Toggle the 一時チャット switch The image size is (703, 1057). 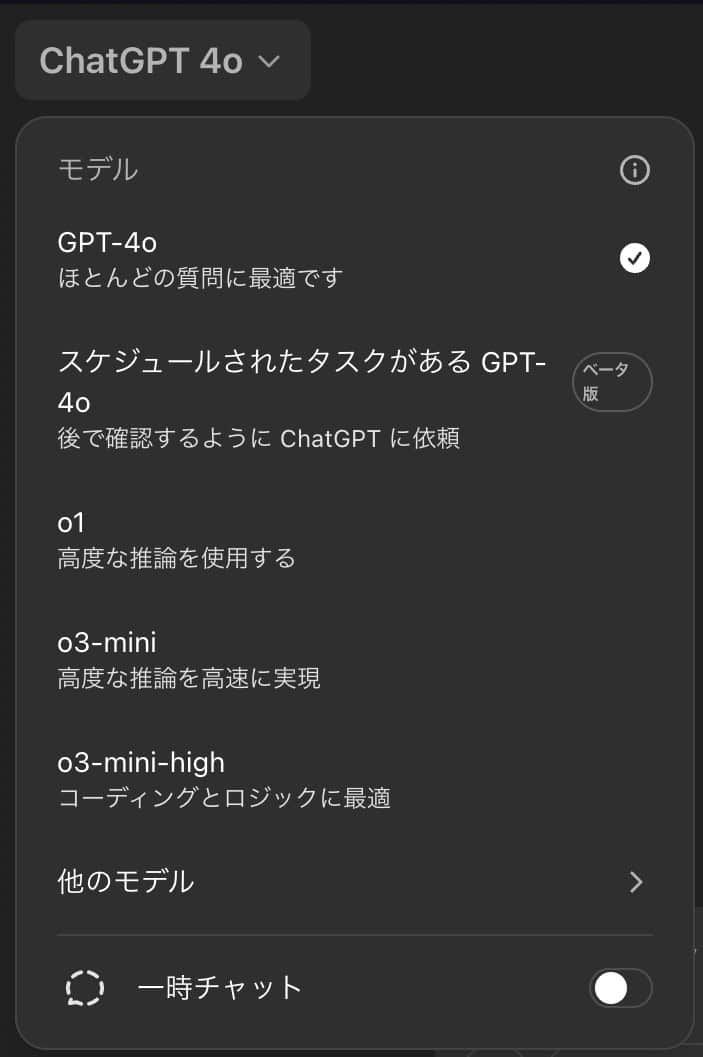click(x=620, y=988)
